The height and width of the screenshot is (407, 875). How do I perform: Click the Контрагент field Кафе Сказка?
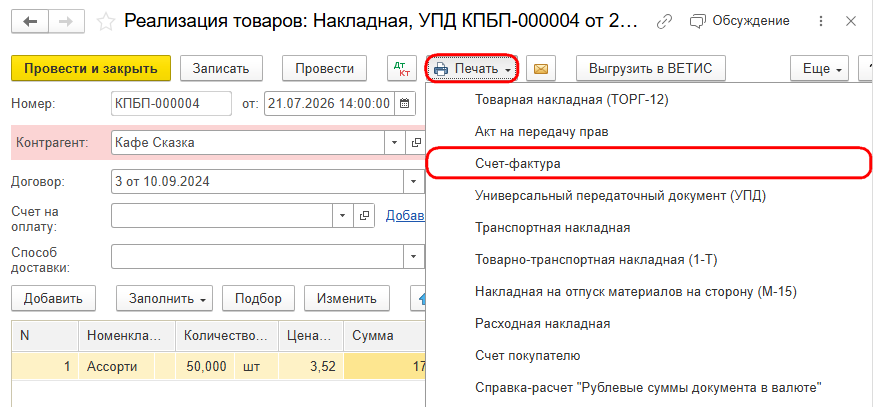pyautogui.click(x=248, y=142)
